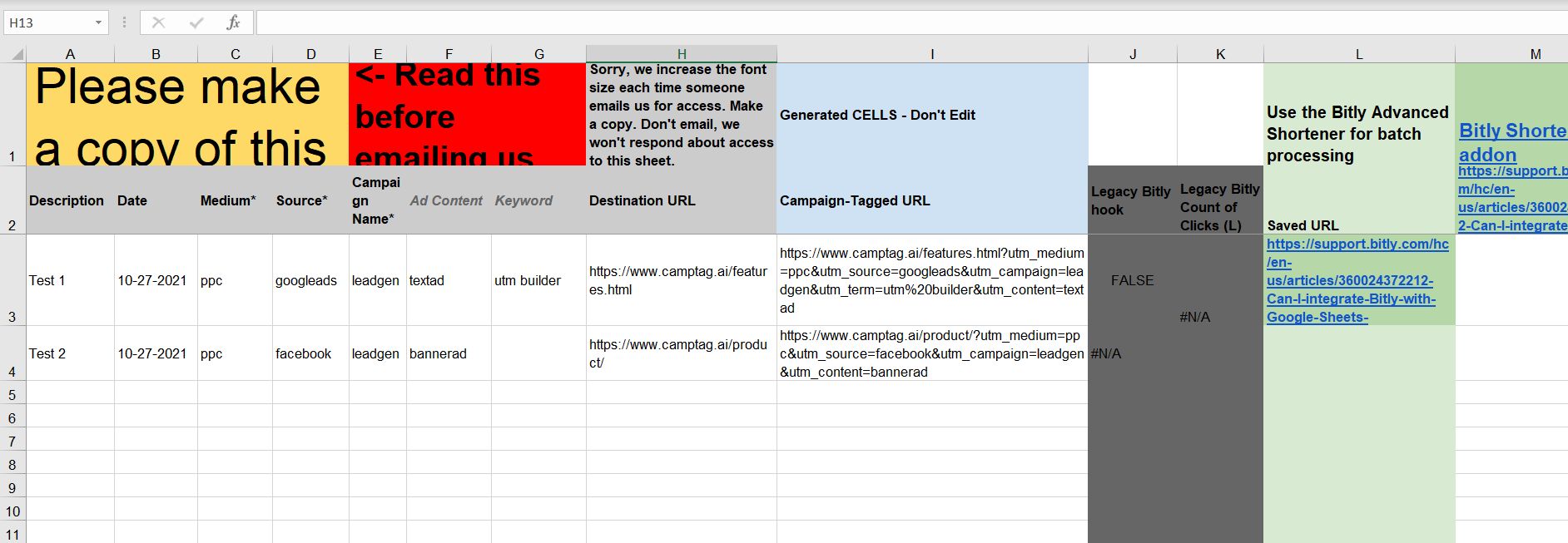Select the 'Destination URL' header cell

click(681, 200)
